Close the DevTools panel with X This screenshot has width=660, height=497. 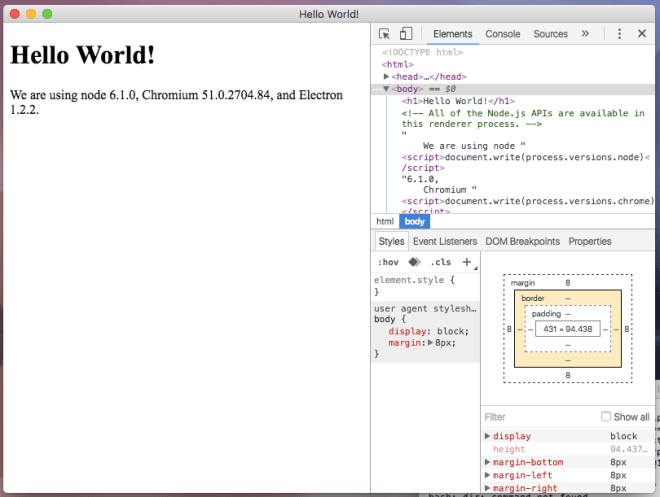[643, 34]
